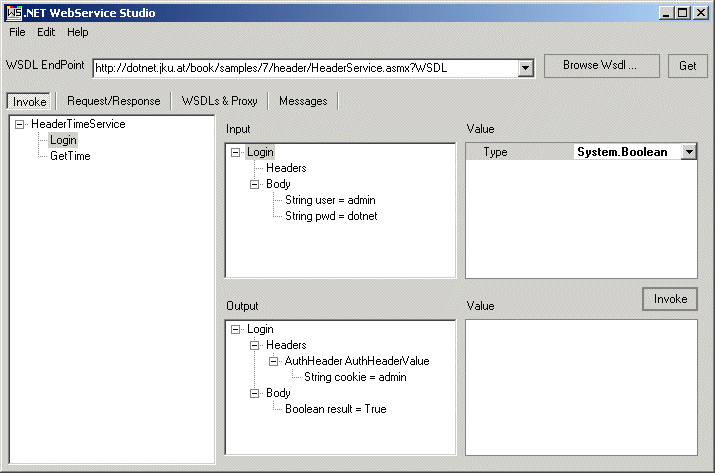Select the GetTime method
715x473 pixels.
coord(70,156)
